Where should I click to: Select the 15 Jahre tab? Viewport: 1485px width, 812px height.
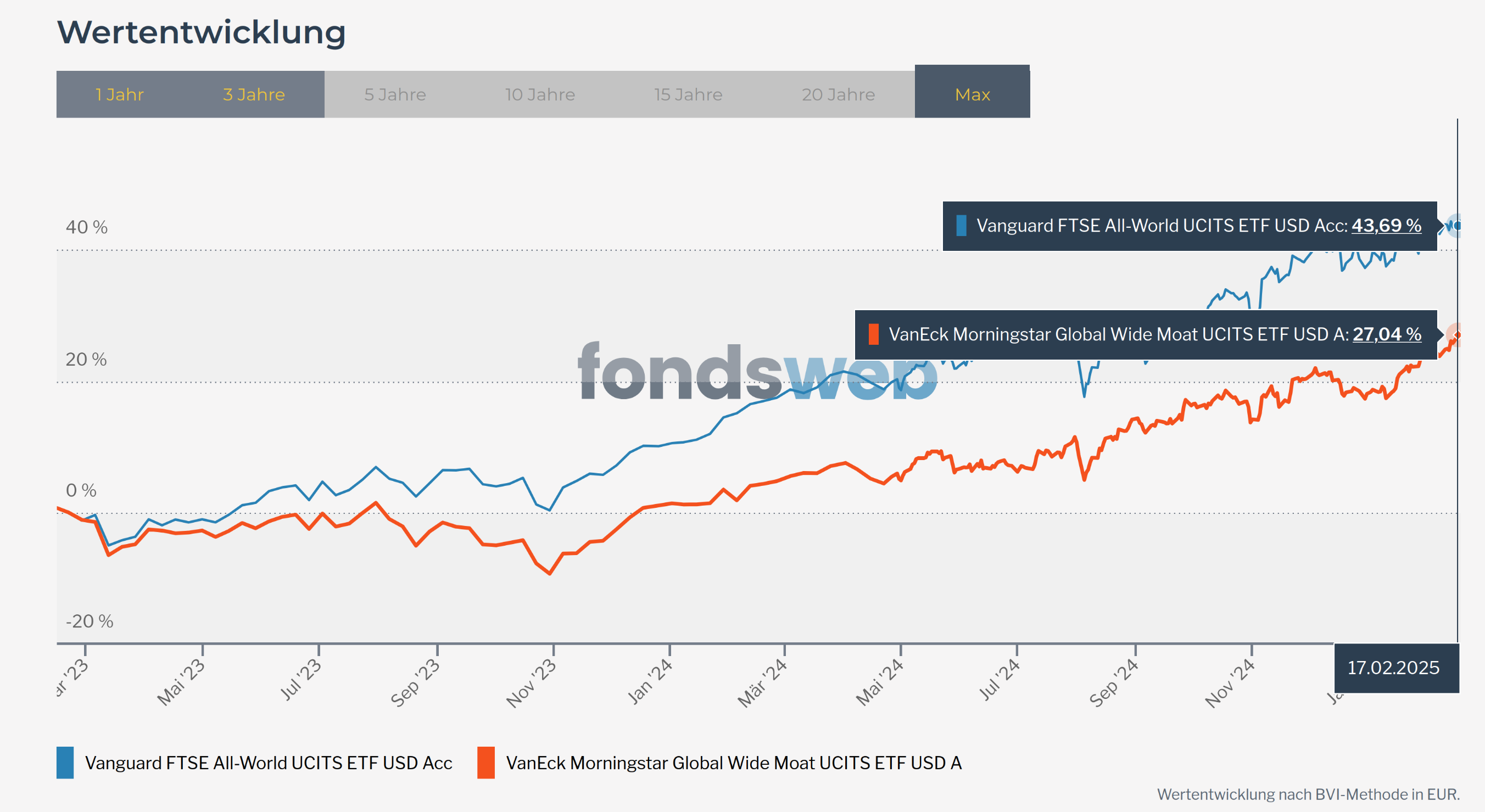pos(688,94)
